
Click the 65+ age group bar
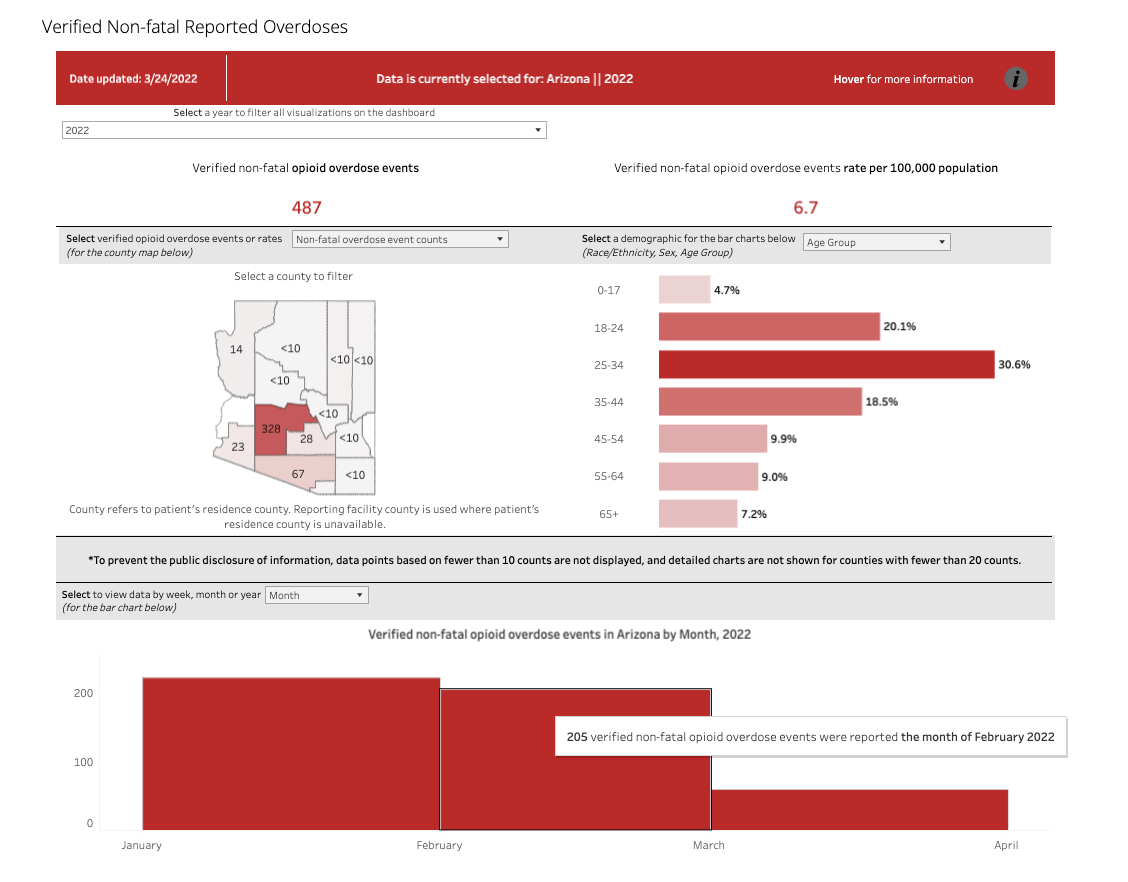point(698,513)
